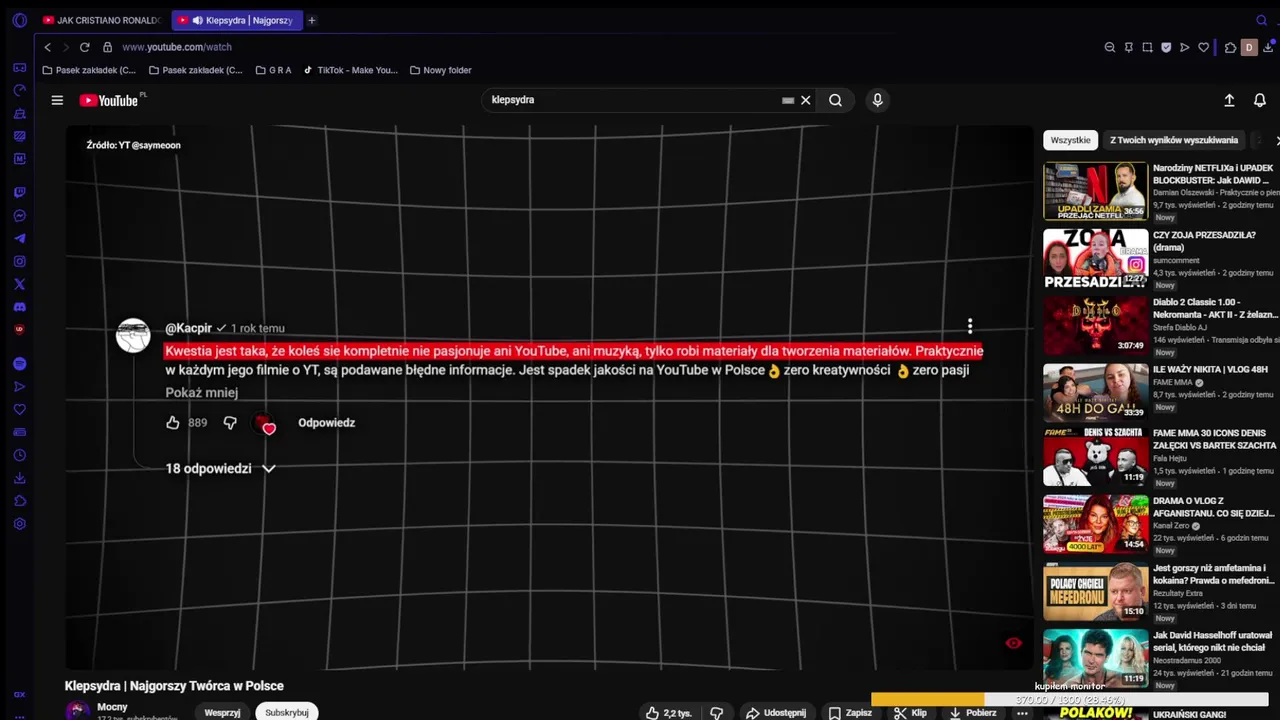Click the YouTube search magnifier button
The image size is (1280, 720).
835,100
